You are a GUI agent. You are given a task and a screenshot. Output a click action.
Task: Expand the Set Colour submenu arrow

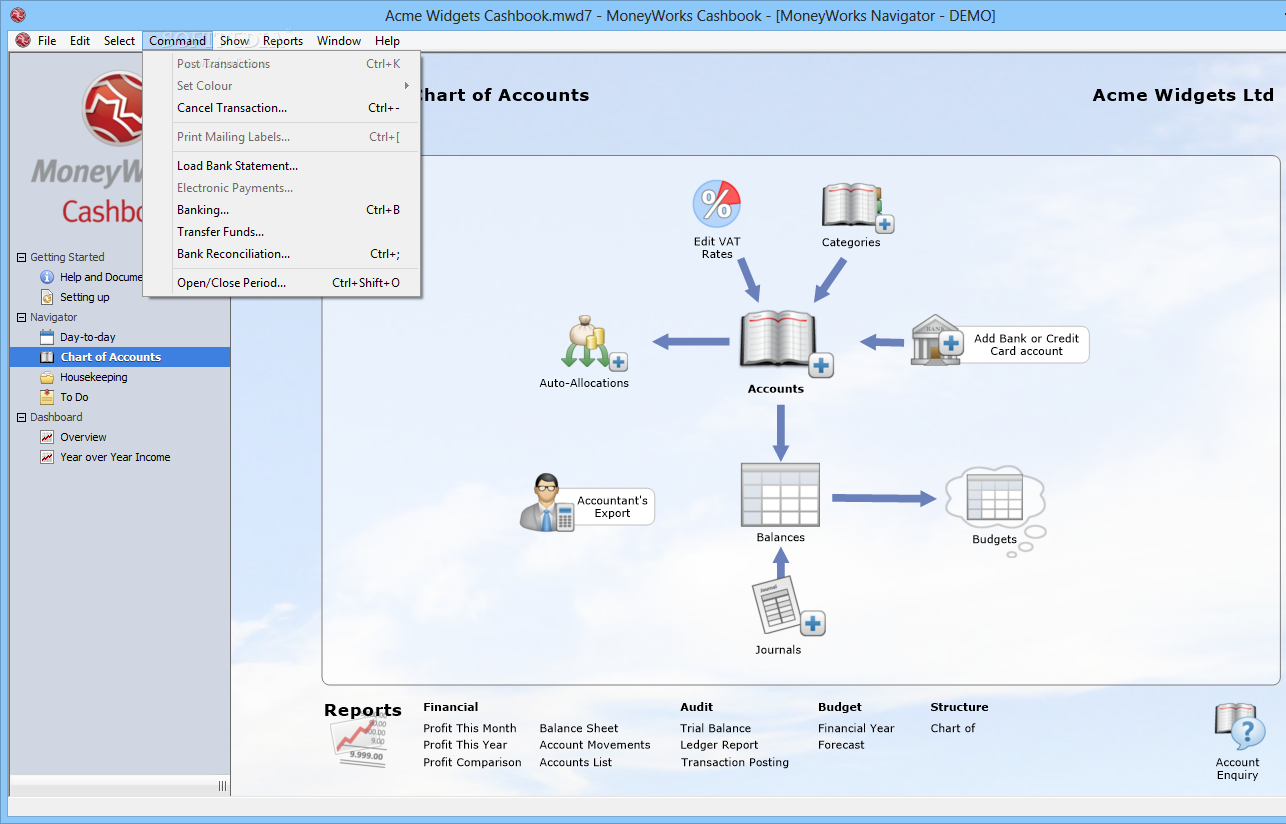pyautogui.click(x=407, y=86)
